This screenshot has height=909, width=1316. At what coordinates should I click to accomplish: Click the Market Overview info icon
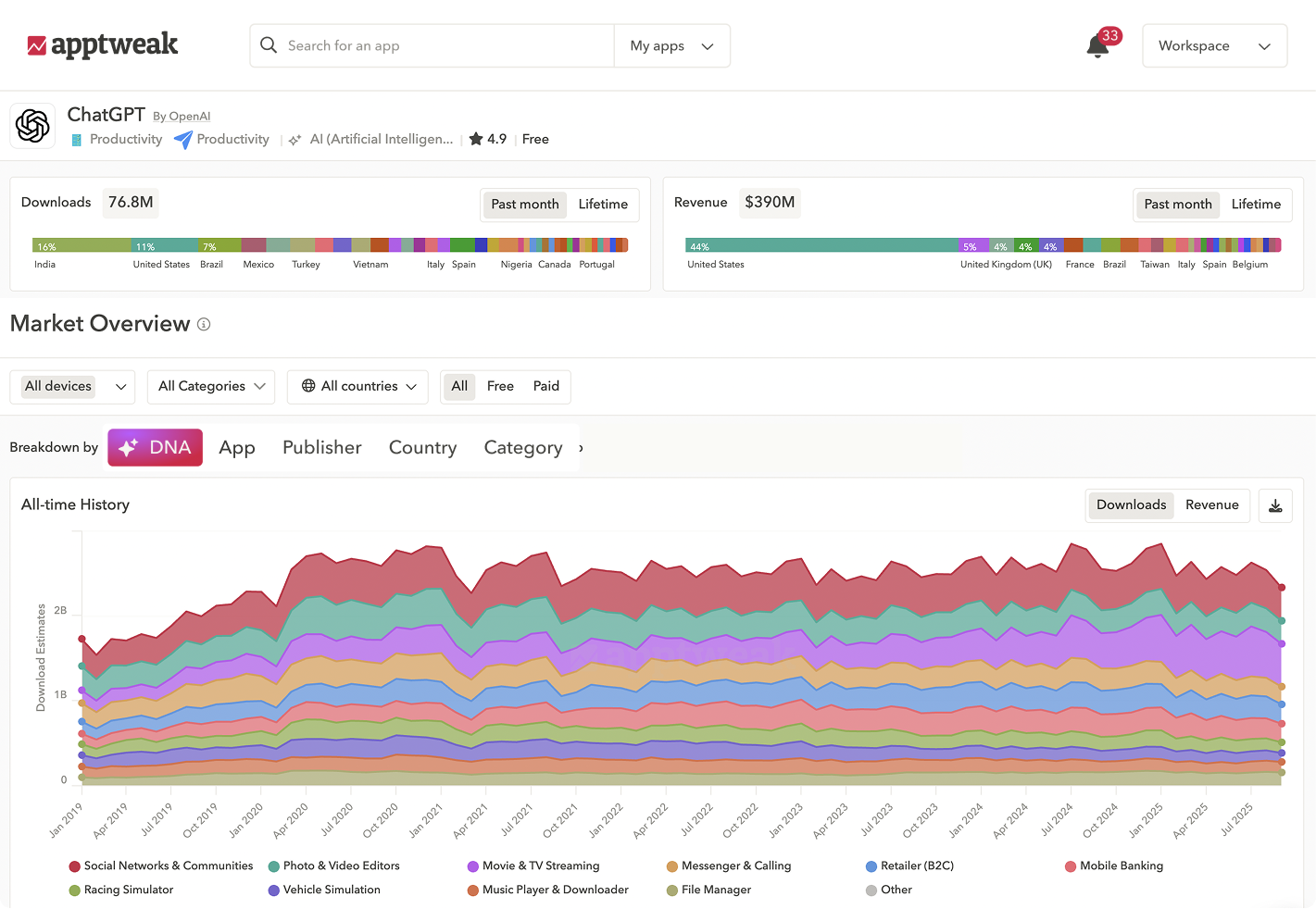[x=204, y=324]
